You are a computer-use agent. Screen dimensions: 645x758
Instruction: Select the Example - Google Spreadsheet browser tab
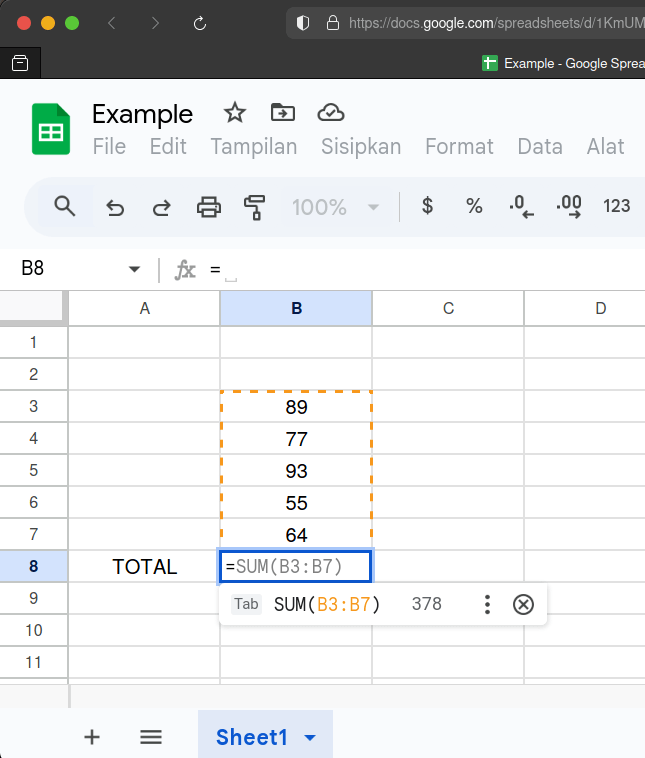[563, 63]
